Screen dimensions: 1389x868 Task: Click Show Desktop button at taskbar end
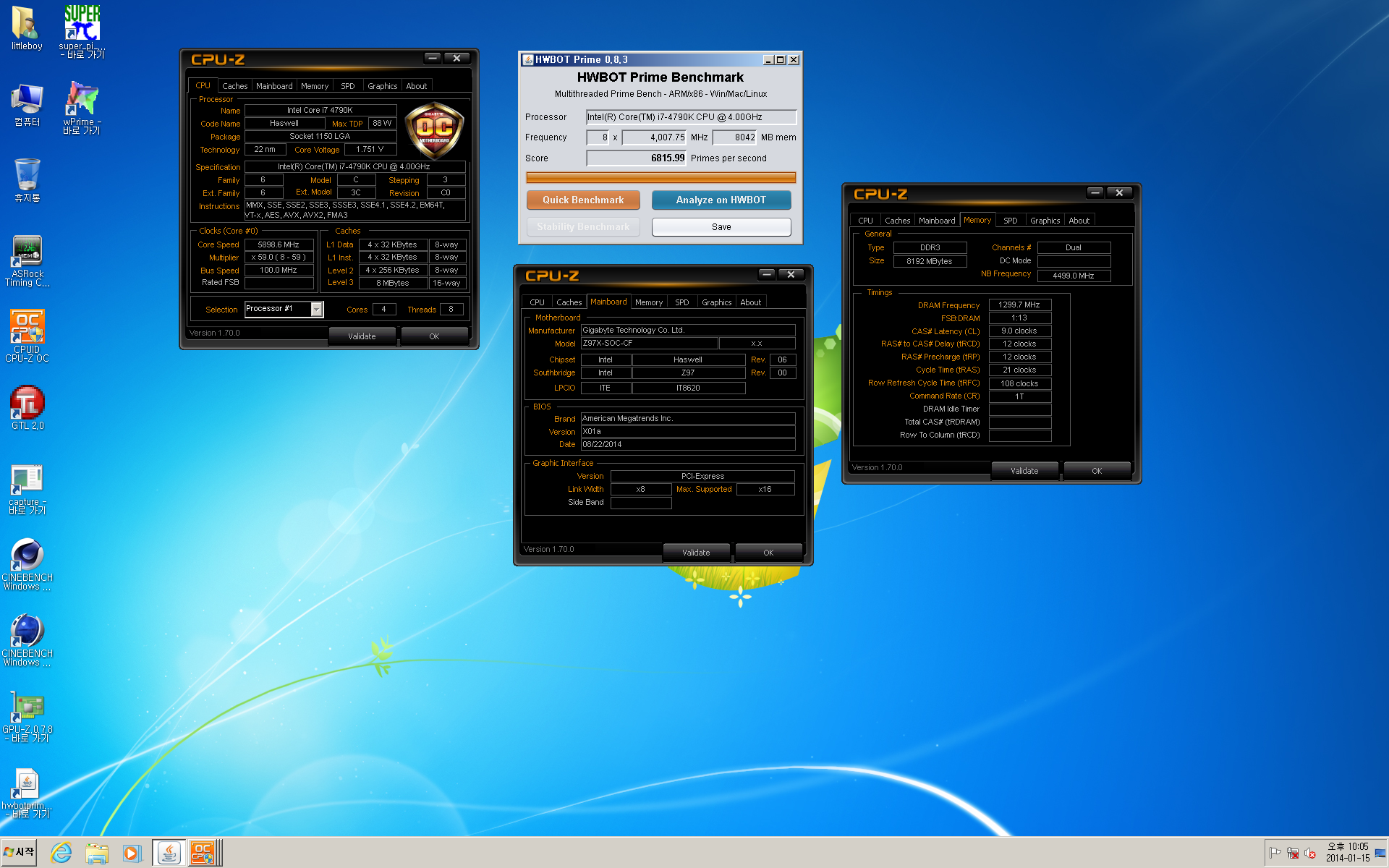tap(1380, 853)
